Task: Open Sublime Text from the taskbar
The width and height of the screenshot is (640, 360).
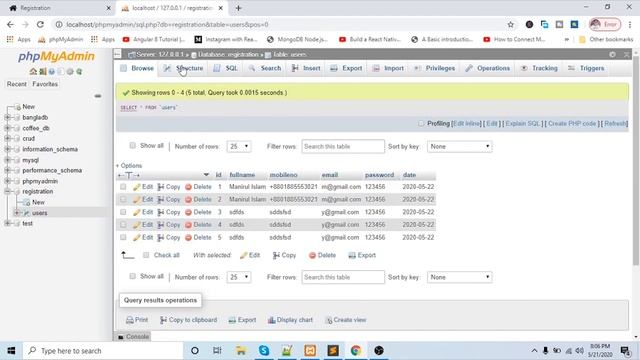Action: (333, 351)
